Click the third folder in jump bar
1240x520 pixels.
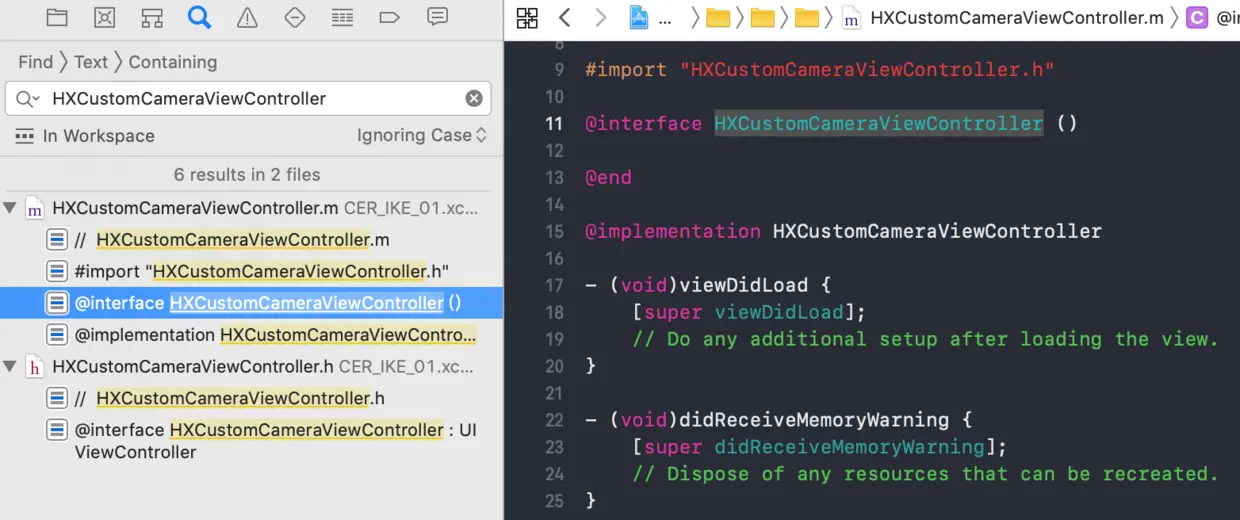[x=806, y=17]
